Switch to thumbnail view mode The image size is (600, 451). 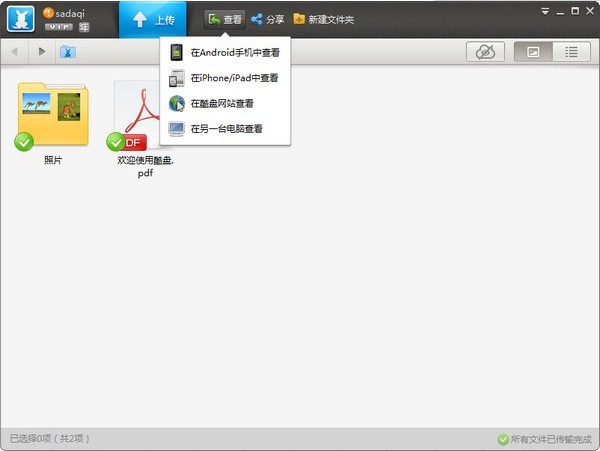tap(533, 52)
